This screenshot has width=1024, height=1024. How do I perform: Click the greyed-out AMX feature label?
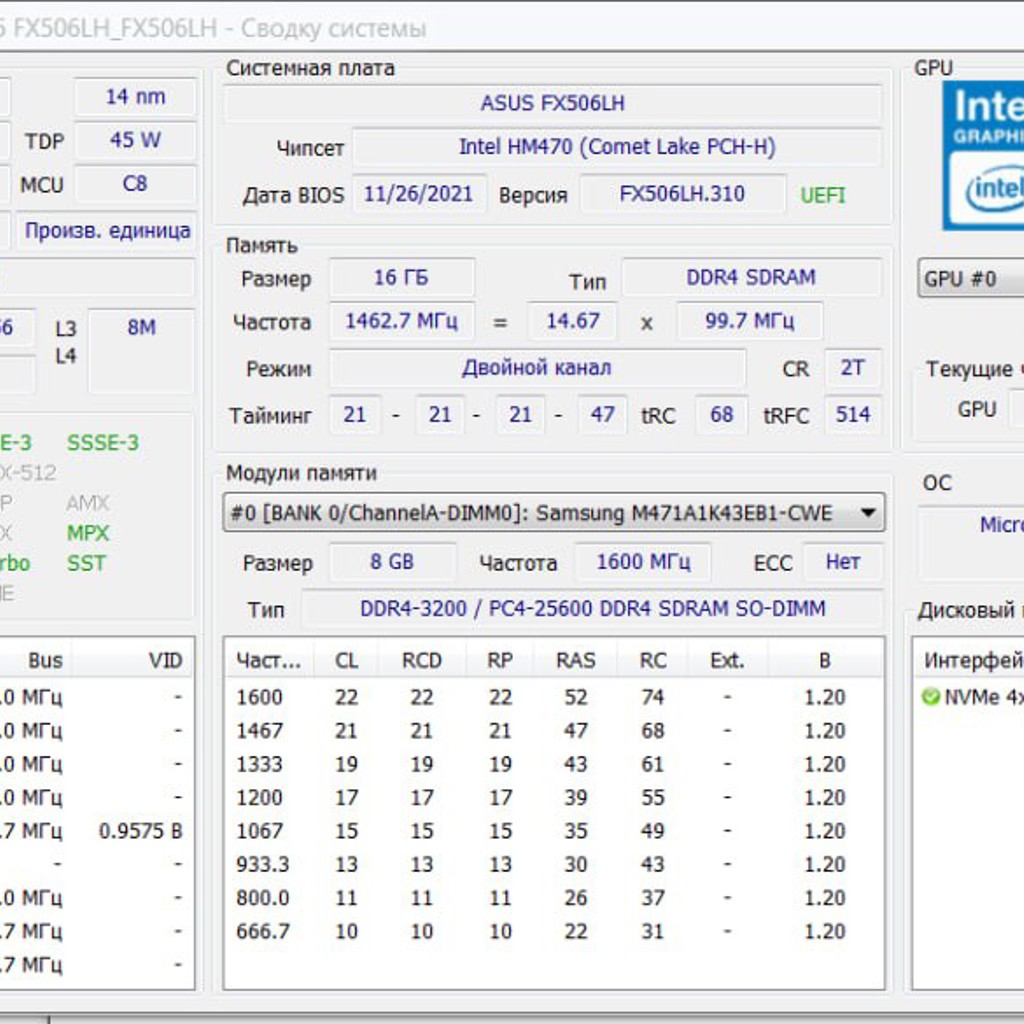(88, 503)
